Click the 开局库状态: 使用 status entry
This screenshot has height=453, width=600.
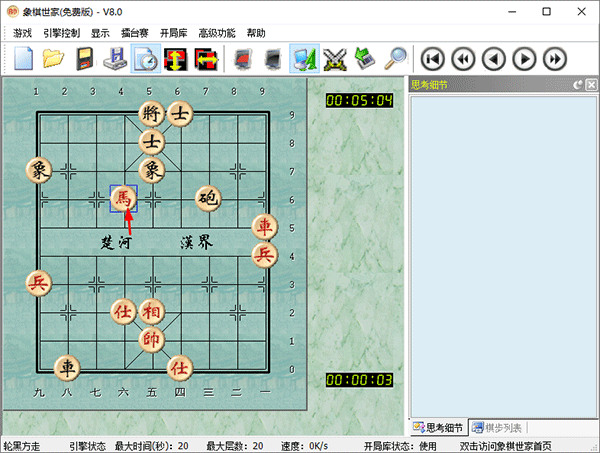tap(400, 446)
